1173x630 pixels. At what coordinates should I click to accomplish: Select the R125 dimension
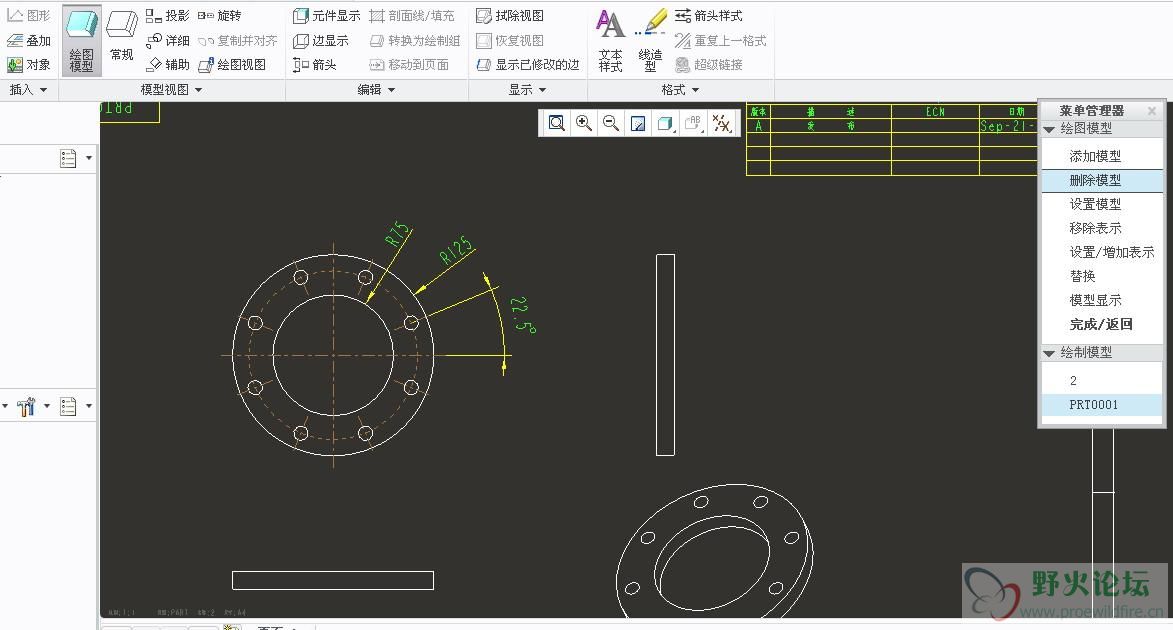pos(456,250)
